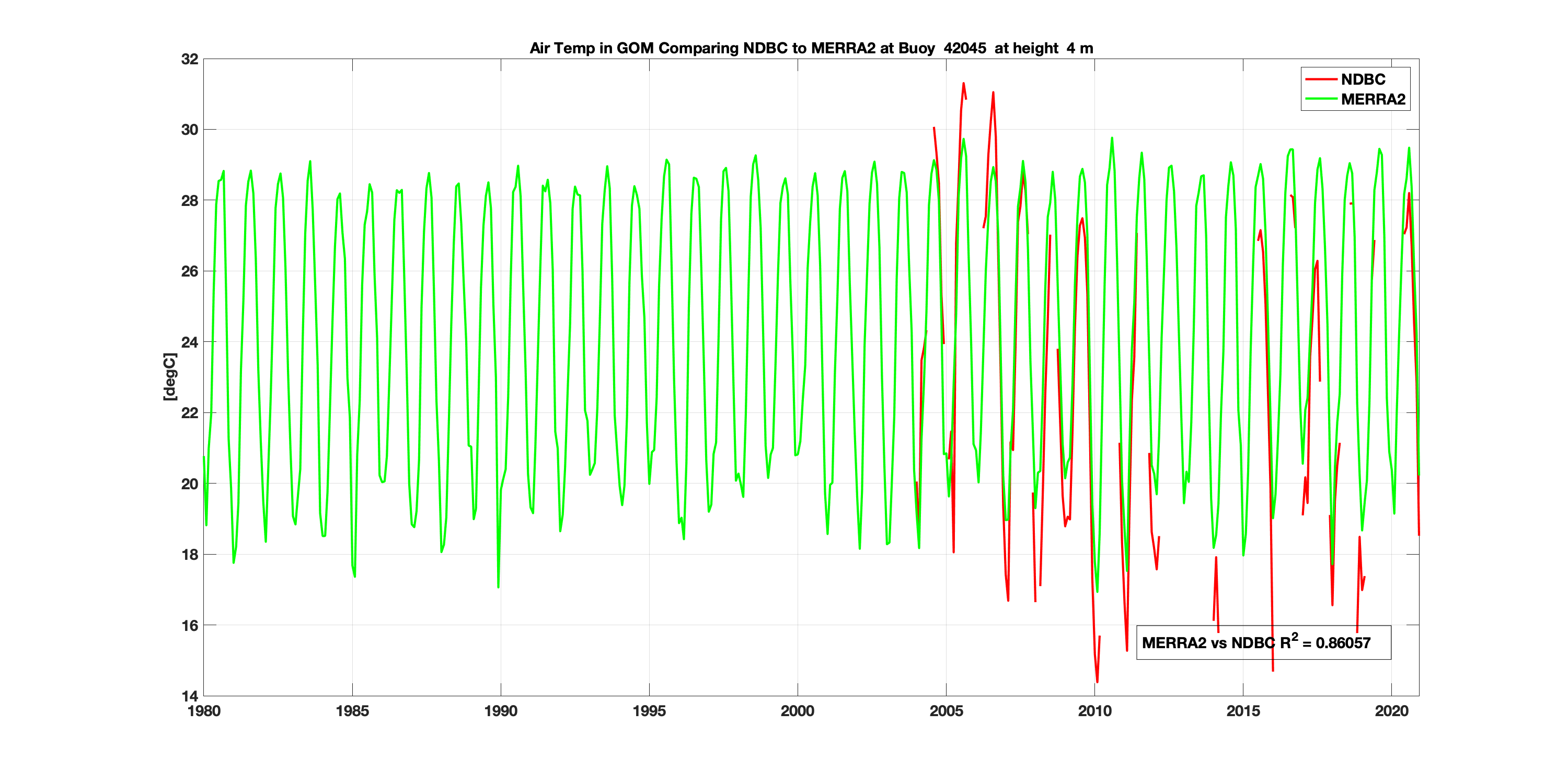Screen dimensions: 1568x782
Task: Click the 1985 x-axis tick label
Action: [352, 711]
